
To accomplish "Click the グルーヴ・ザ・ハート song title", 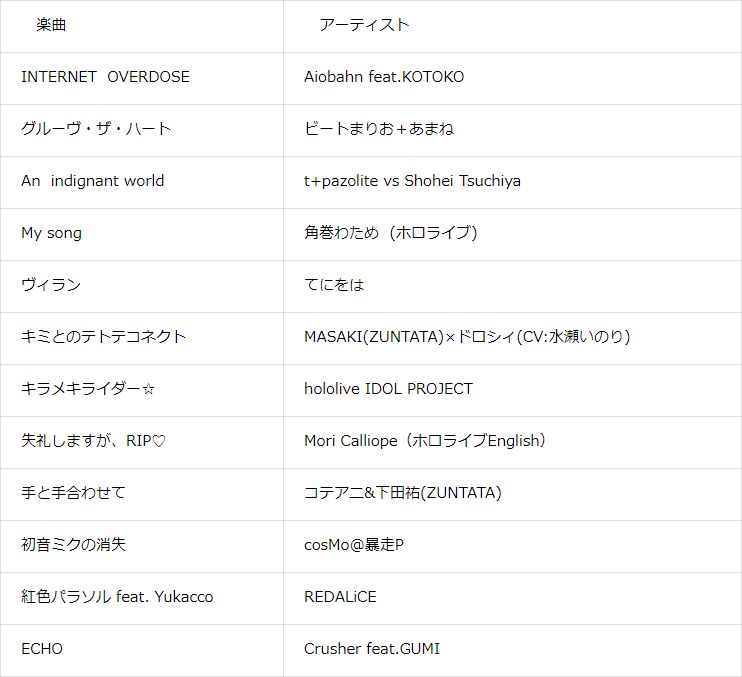I will pos(96,129).
